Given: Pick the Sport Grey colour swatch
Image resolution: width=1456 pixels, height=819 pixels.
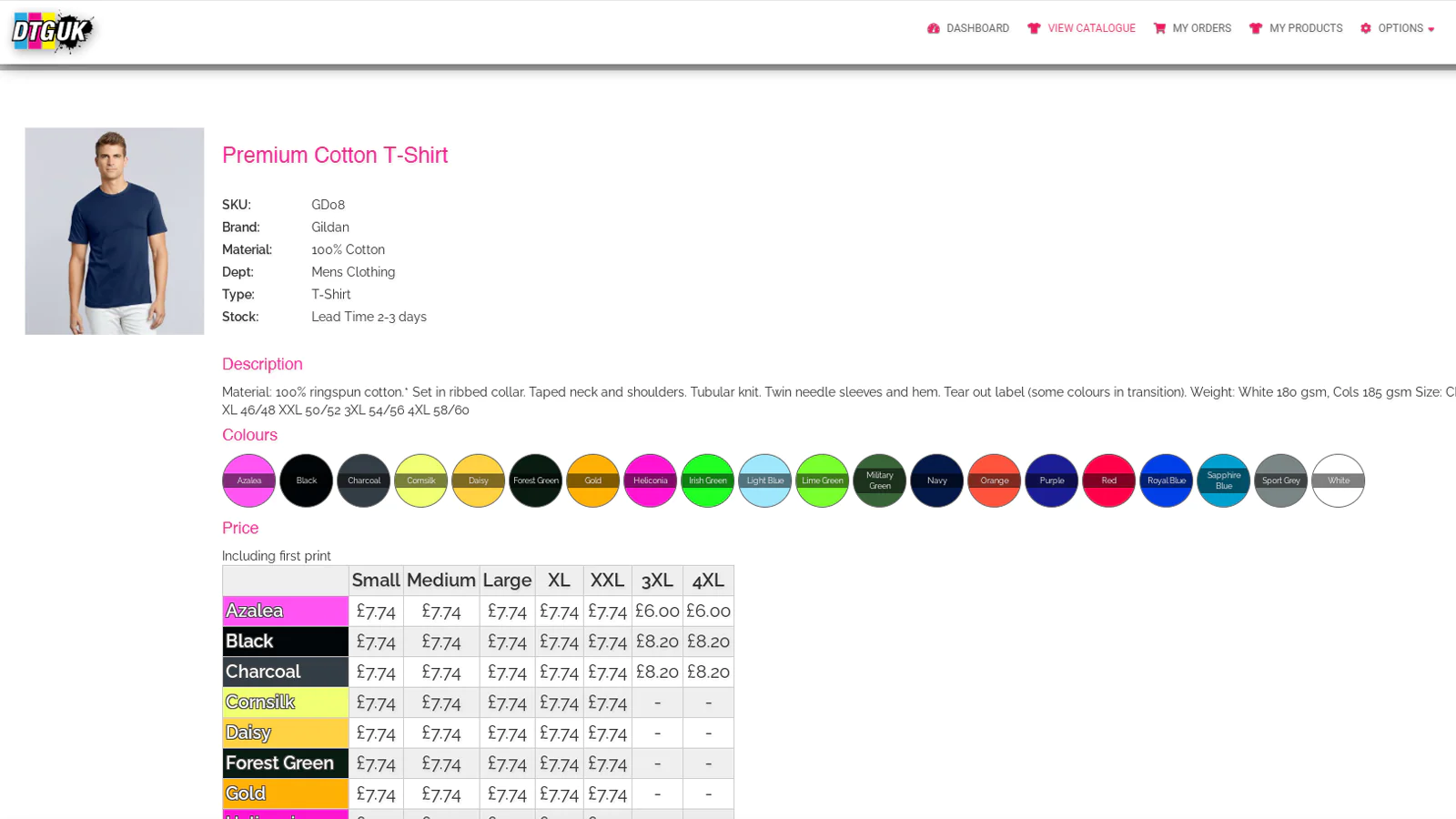Looking at the screenshot, I should [1281, 480].
